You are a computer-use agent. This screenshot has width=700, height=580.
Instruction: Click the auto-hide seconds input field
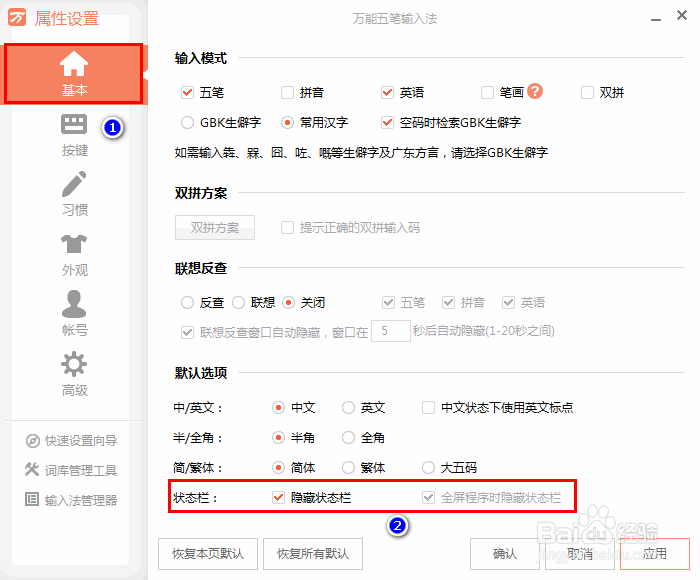(x=391, y=331)
